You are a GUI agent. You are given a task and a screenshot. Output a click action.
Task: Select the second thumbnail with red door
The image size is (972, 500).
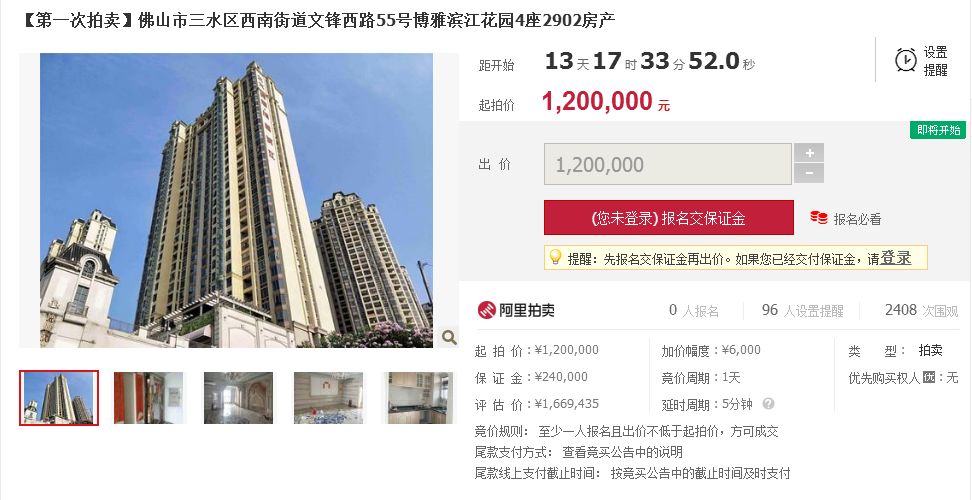coord(149,398)
